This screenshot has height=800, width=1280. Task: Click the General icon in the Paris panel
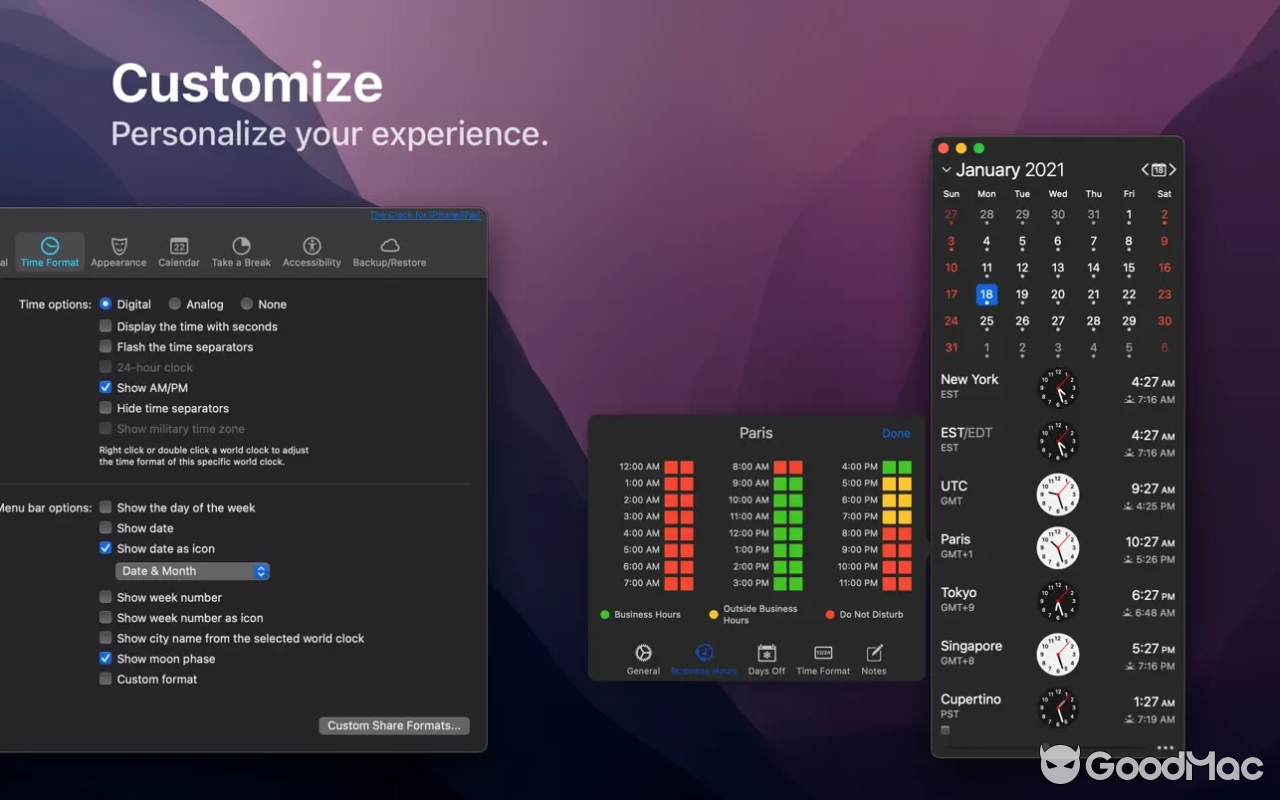(x=643, y=654)
